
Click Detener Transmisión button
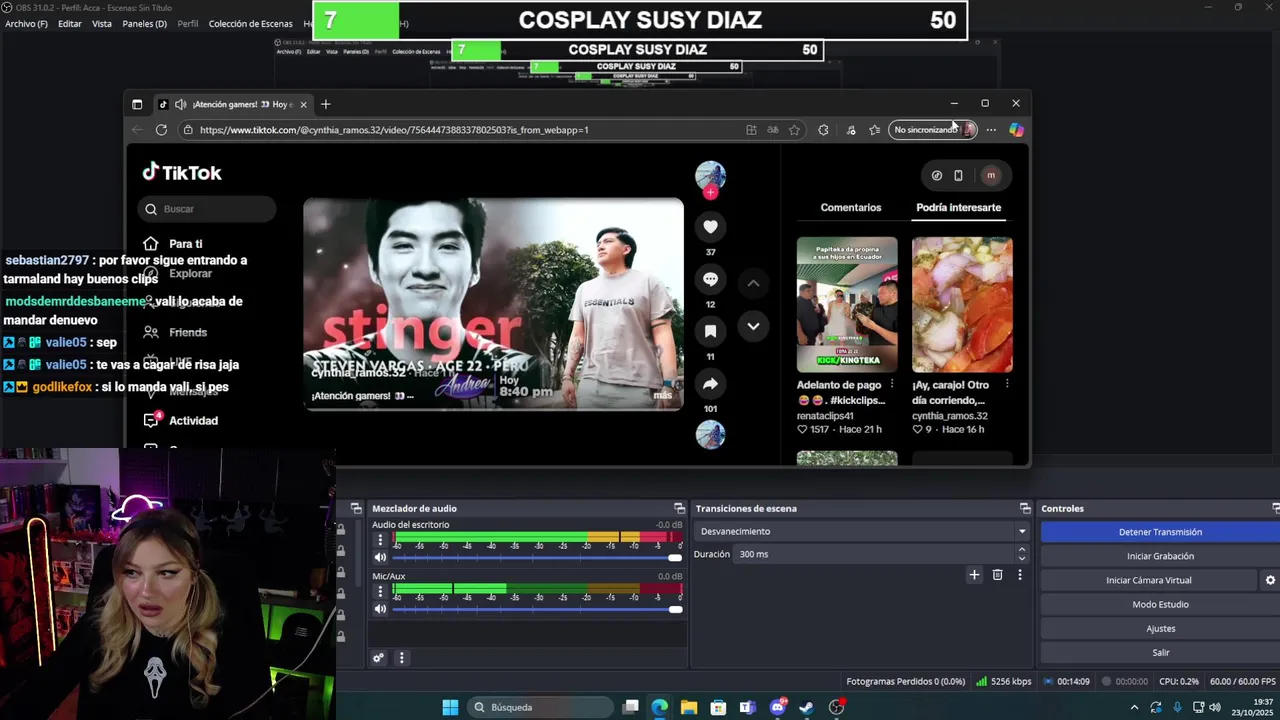click(1160, 532)
